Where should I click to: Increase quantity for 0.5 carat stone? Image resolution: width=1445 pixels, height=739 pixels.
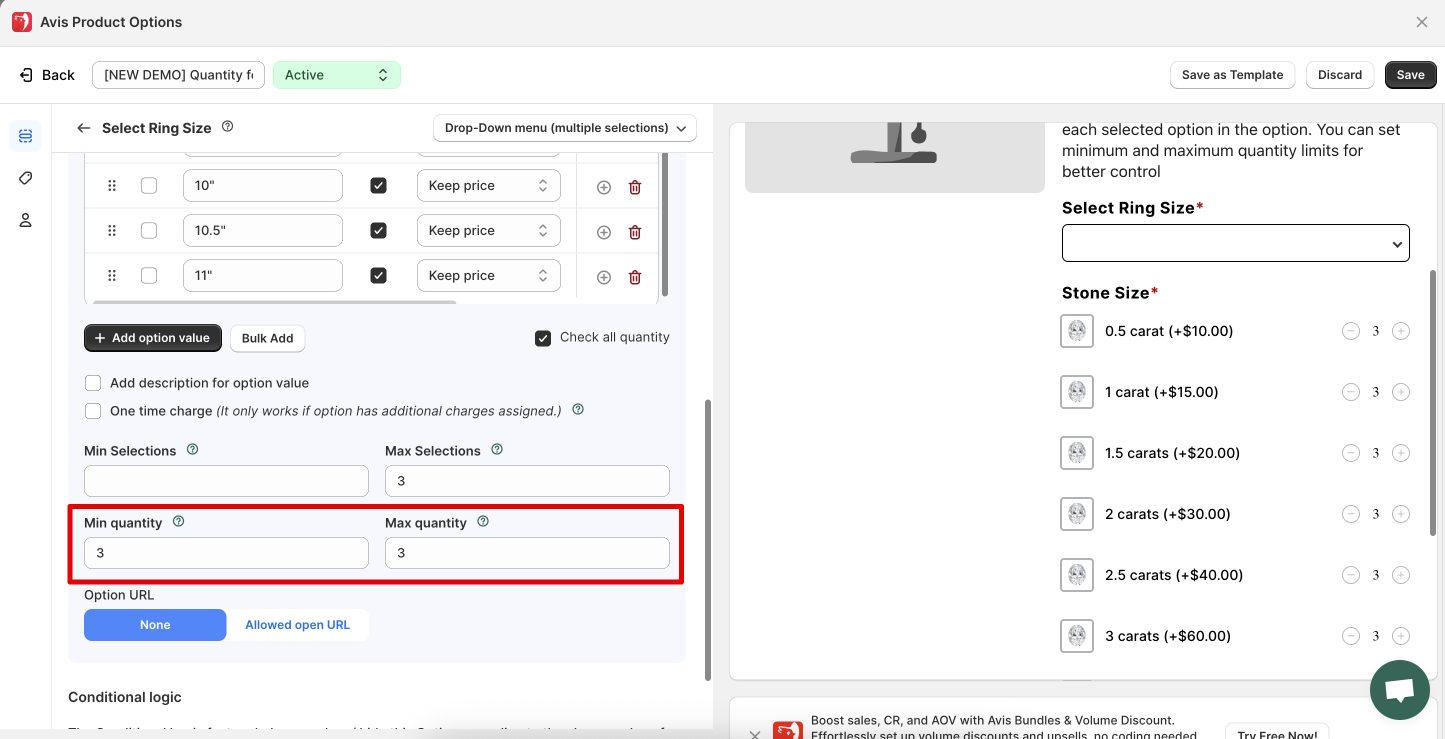(1401, 331)
